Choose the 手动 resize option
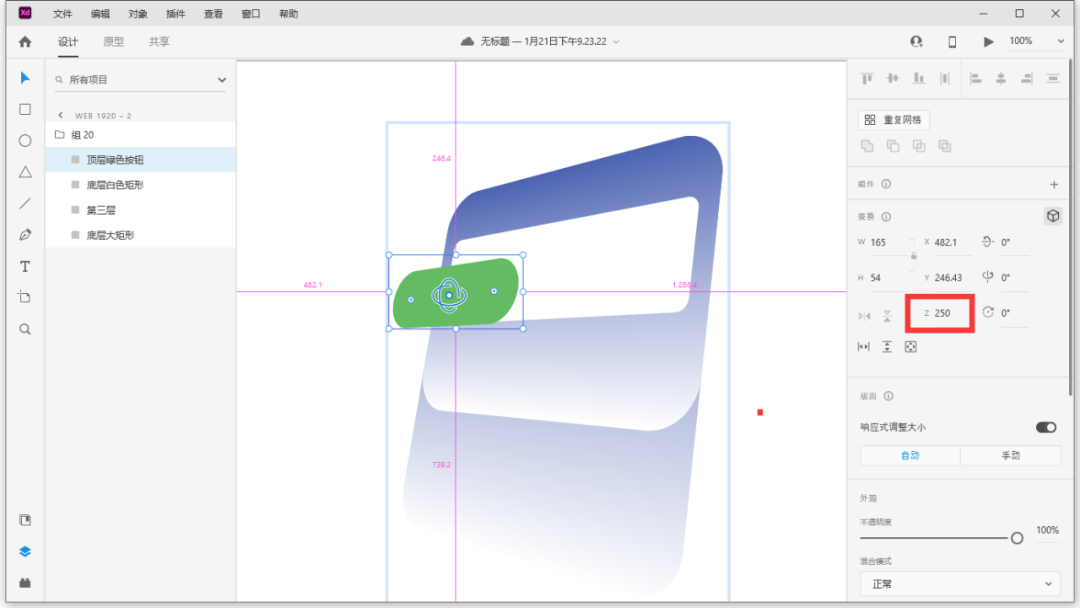This screenshot has height=608, width=1080. (x=1010, y=456)
